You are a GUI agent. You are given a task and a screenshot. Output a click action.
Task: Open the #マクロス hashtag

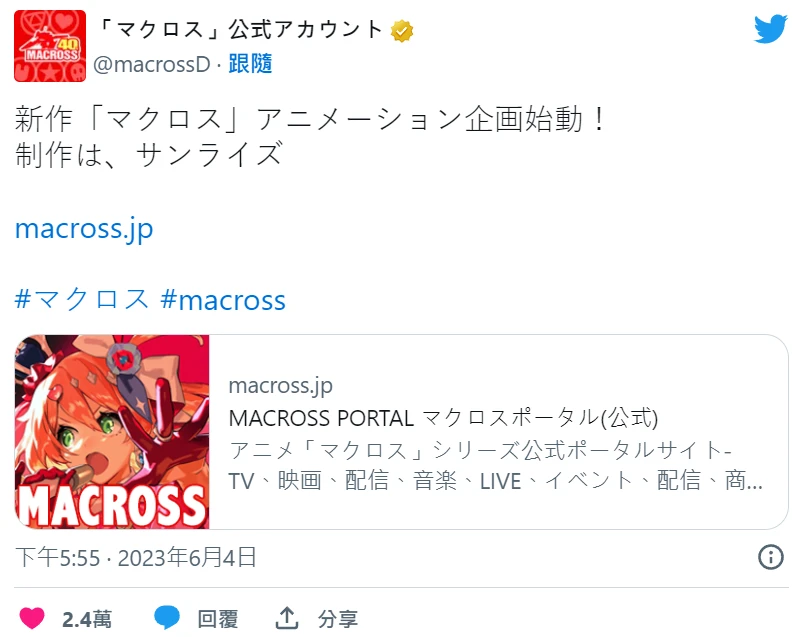82,299
